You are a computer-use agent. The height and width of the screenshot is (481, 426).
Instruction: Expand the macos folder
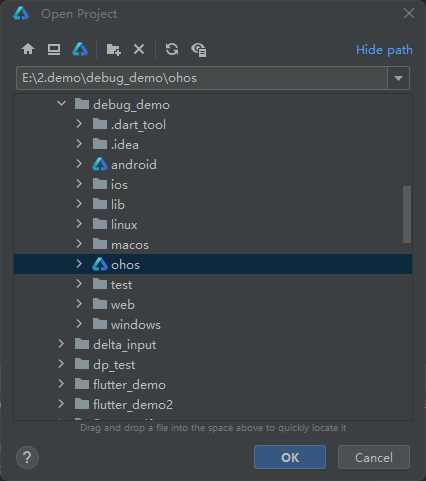(x=79, y=244)
